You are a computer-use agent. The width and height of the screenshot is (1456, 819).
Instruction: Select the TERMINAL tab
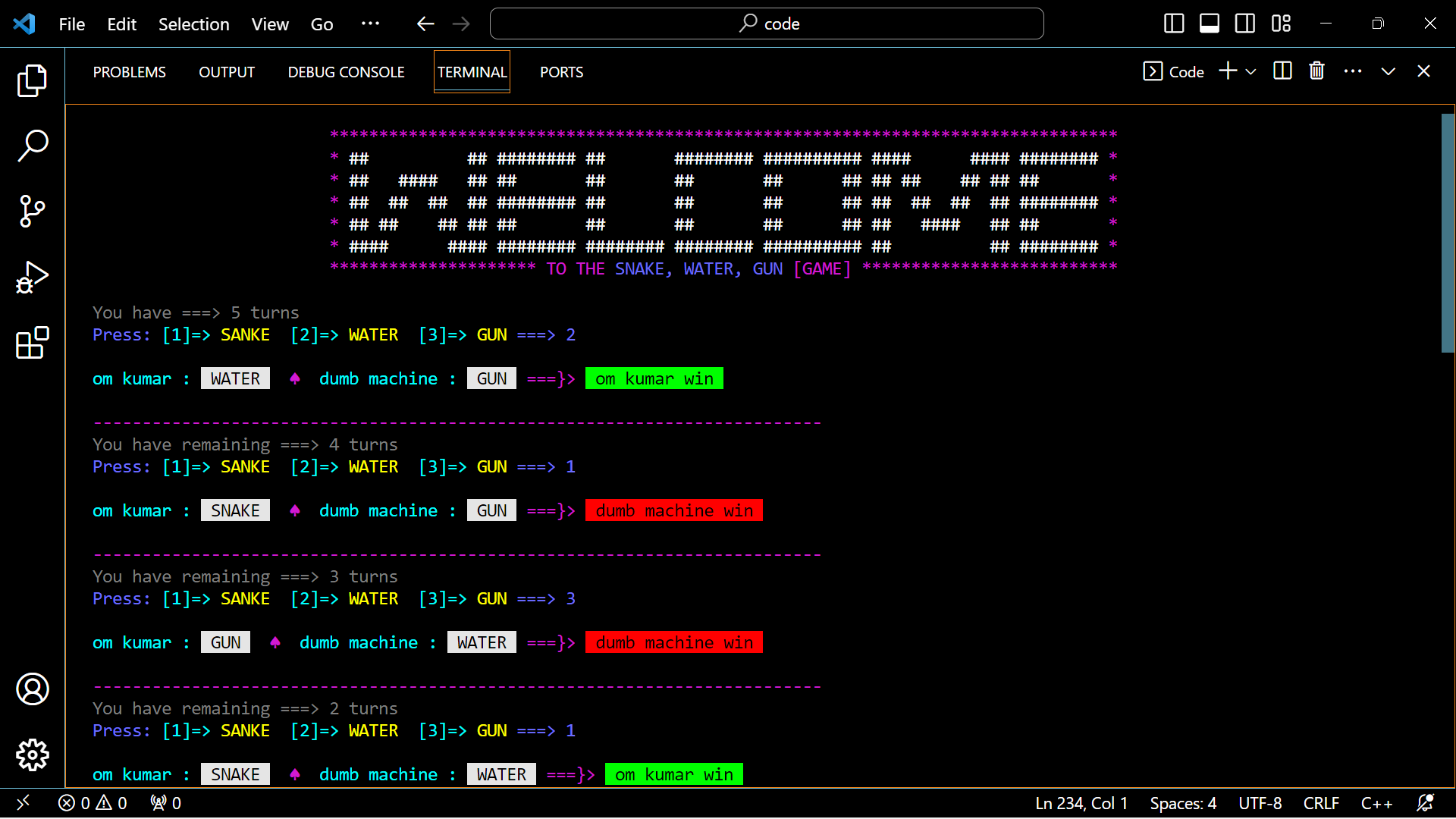[472, 72]
